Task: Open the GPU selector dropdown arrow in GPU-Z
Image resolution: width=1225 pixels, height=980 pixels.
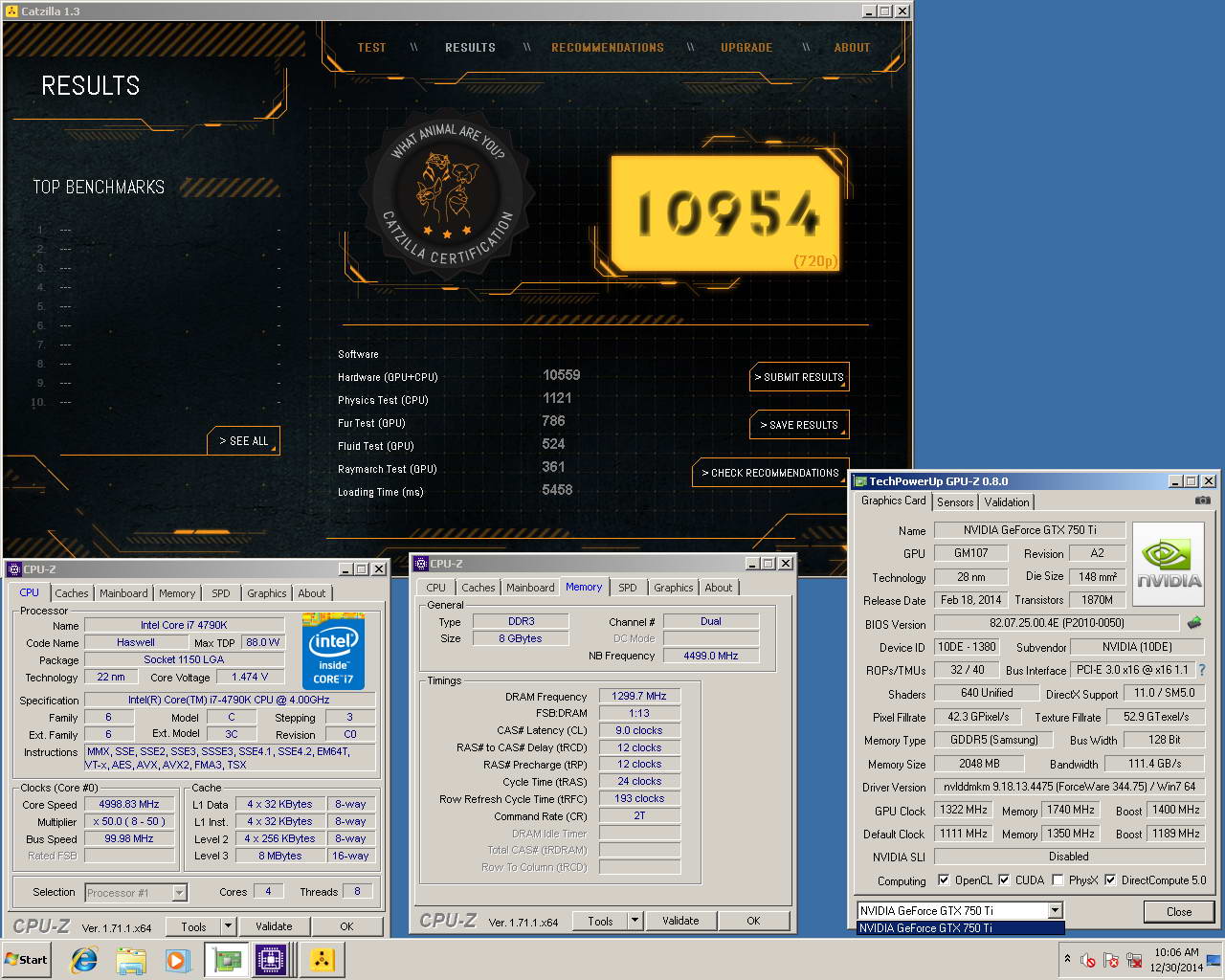Action: coord(1055,911)
